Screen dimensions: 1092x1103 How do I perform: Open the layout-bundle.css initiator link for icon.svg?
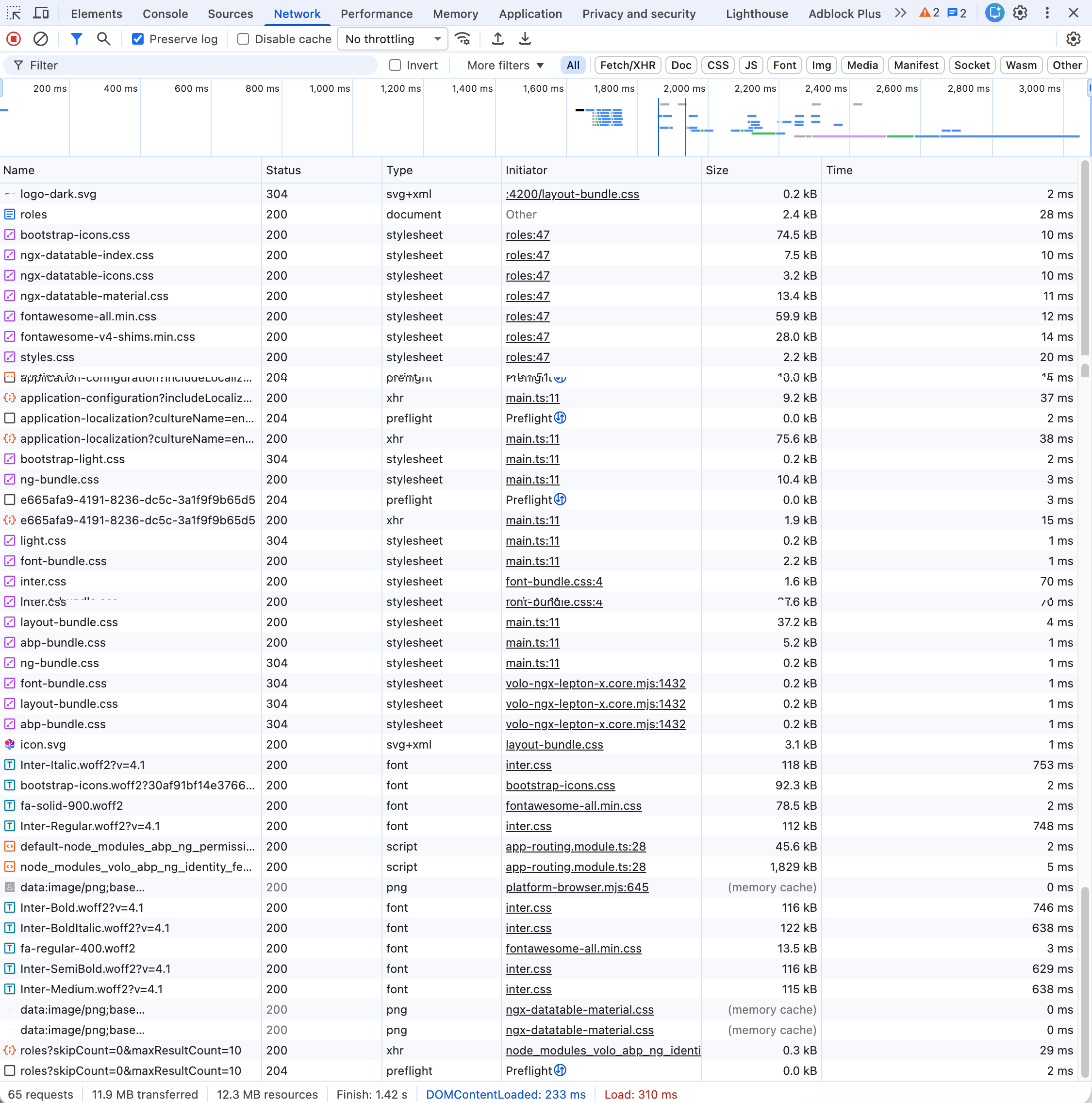tap(554, 744)
